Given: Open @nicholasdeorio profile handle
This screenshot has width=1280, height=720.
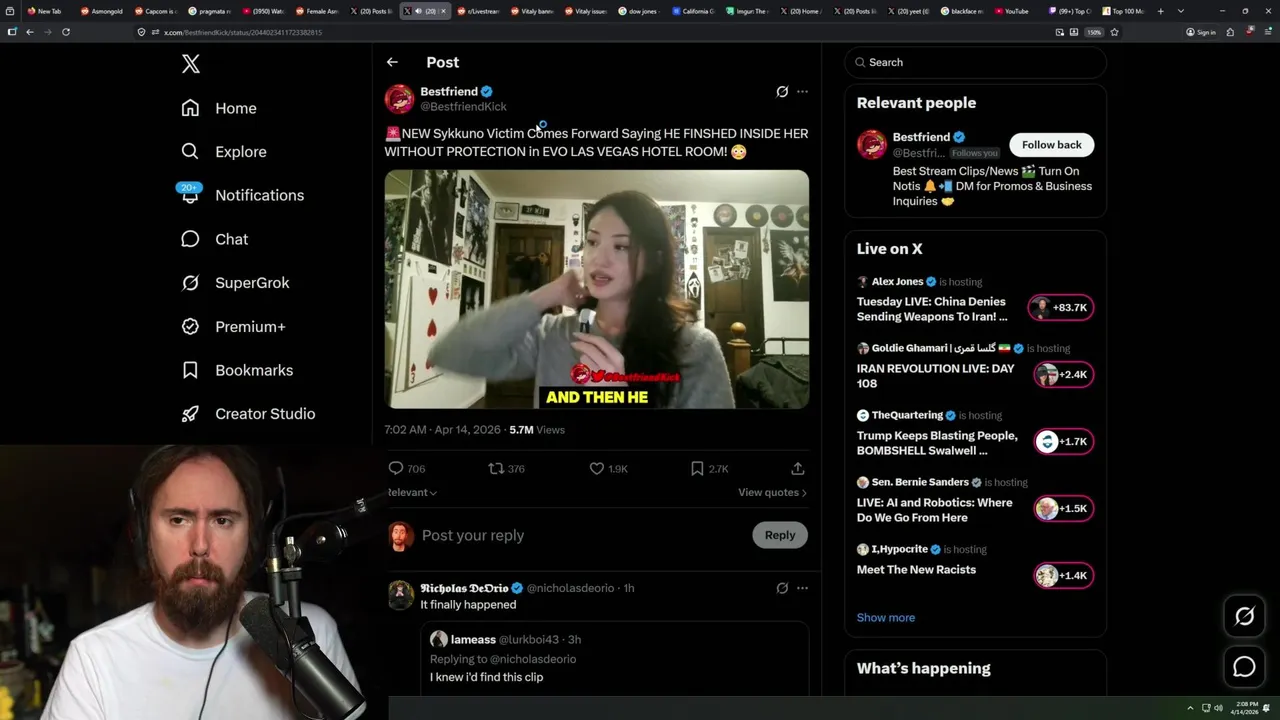Looking at the screenshot, I should click(x=570, y=588).
